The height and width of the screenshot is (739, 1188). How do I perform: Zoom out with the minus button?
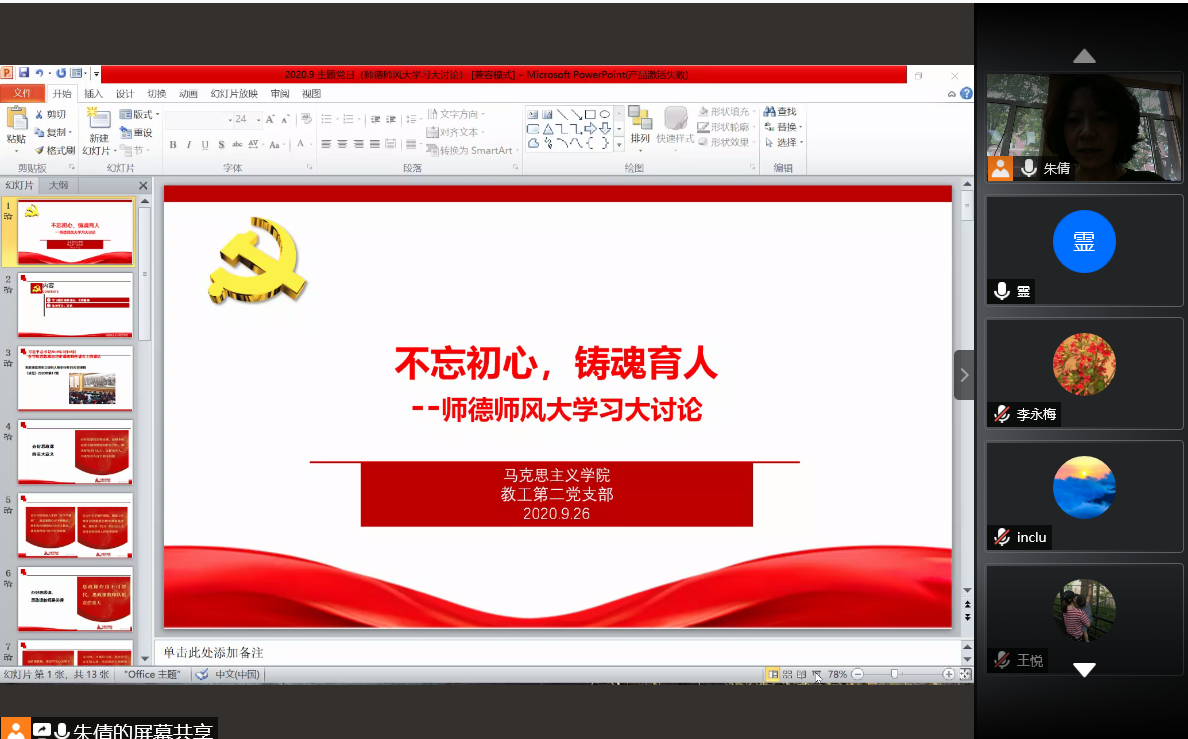pos(858,674)
